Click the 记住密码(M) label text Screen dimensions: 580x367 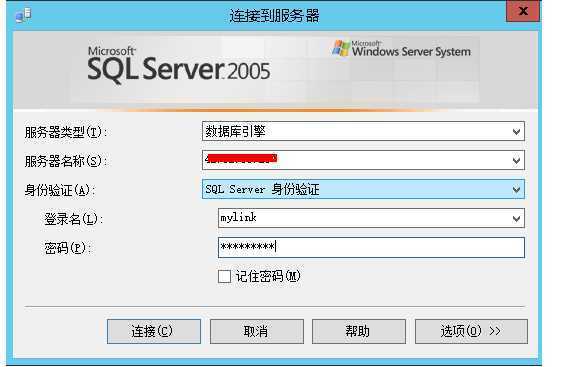[x=268, y=276]
